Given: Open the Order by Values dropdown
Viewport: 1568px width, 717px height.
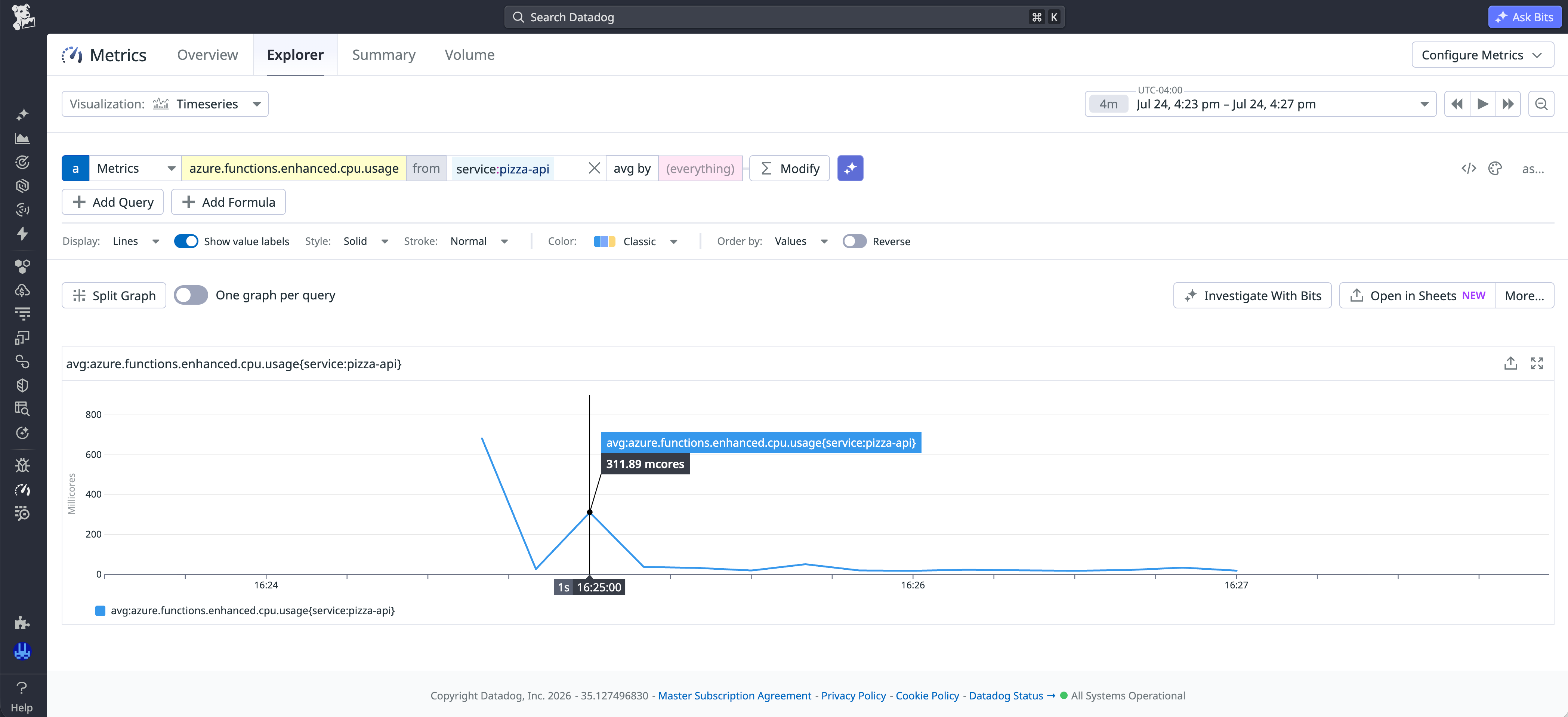Looking at the screenshot, I should click(800, 241).
